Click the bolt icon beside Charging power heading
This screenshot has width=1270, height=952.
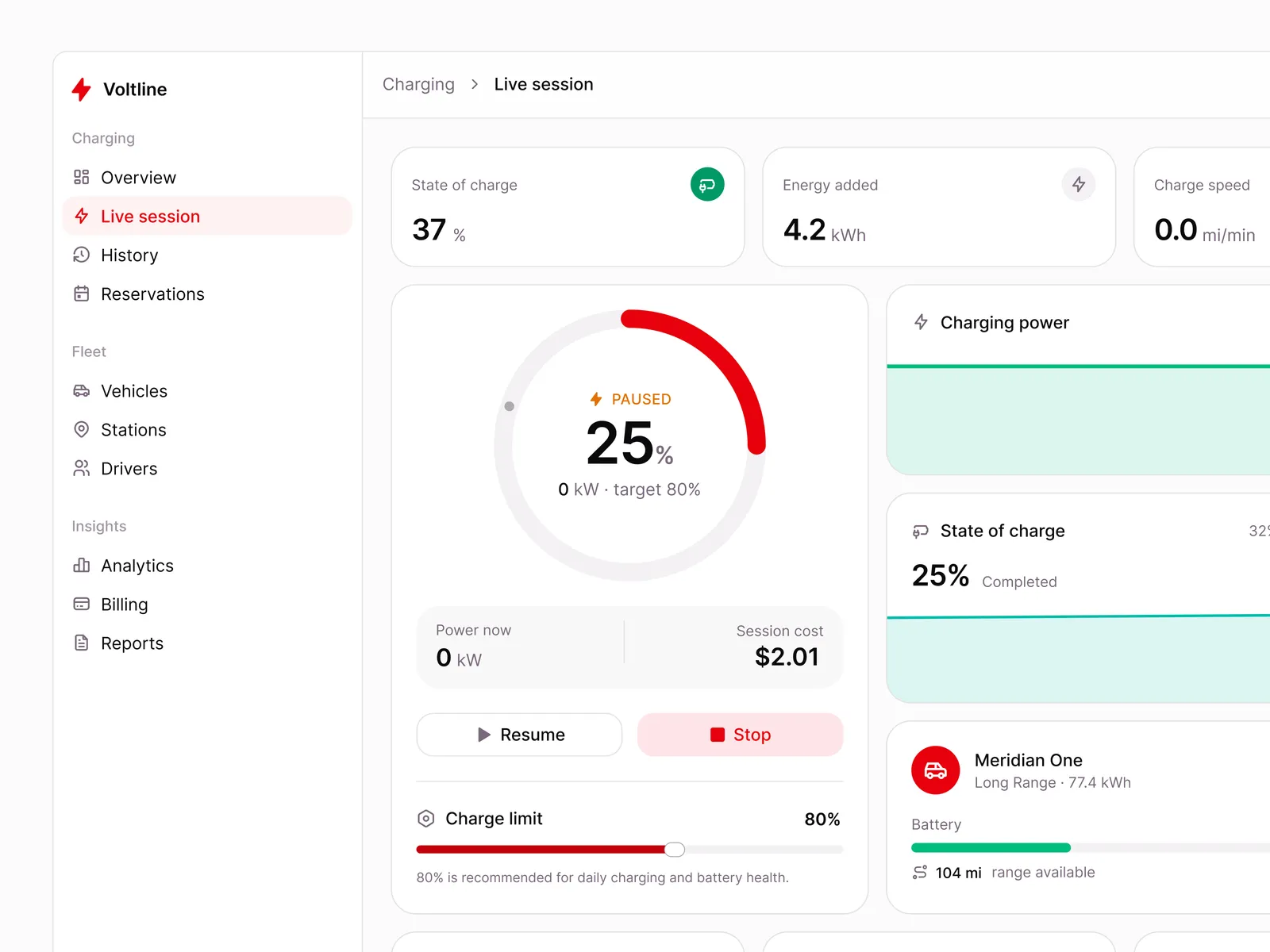tap(921, 322)
